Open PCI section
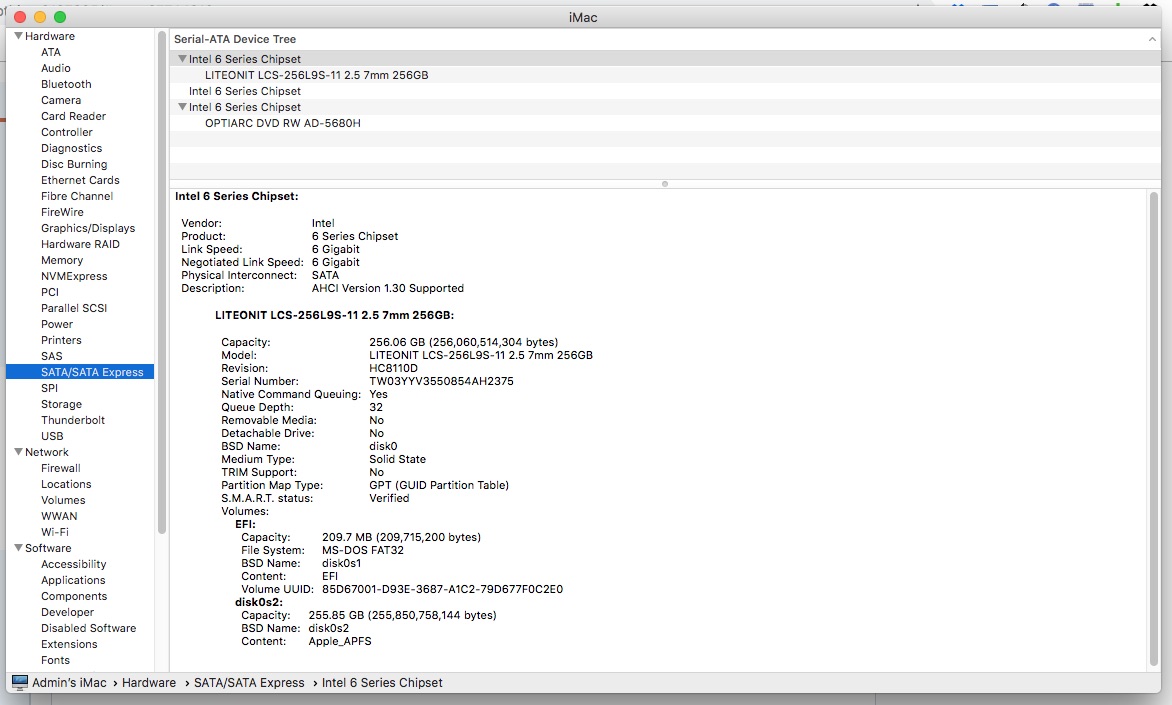The image size is (1172, 705). (x=50, y=292)
